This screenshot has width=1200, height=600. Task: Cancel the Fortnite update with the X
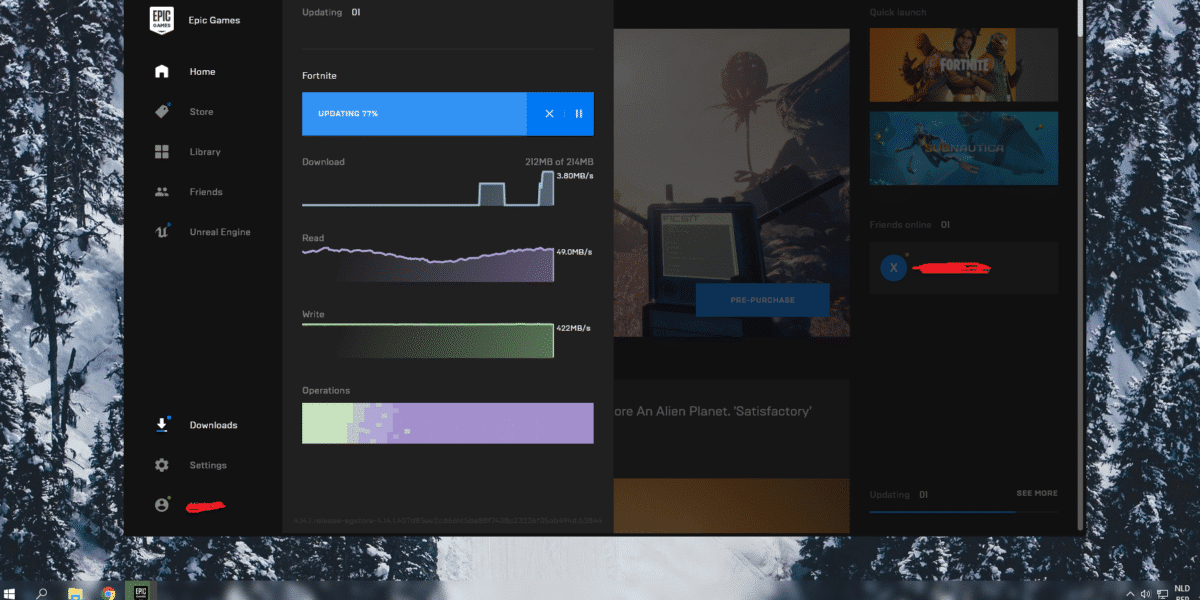point(549,114)
